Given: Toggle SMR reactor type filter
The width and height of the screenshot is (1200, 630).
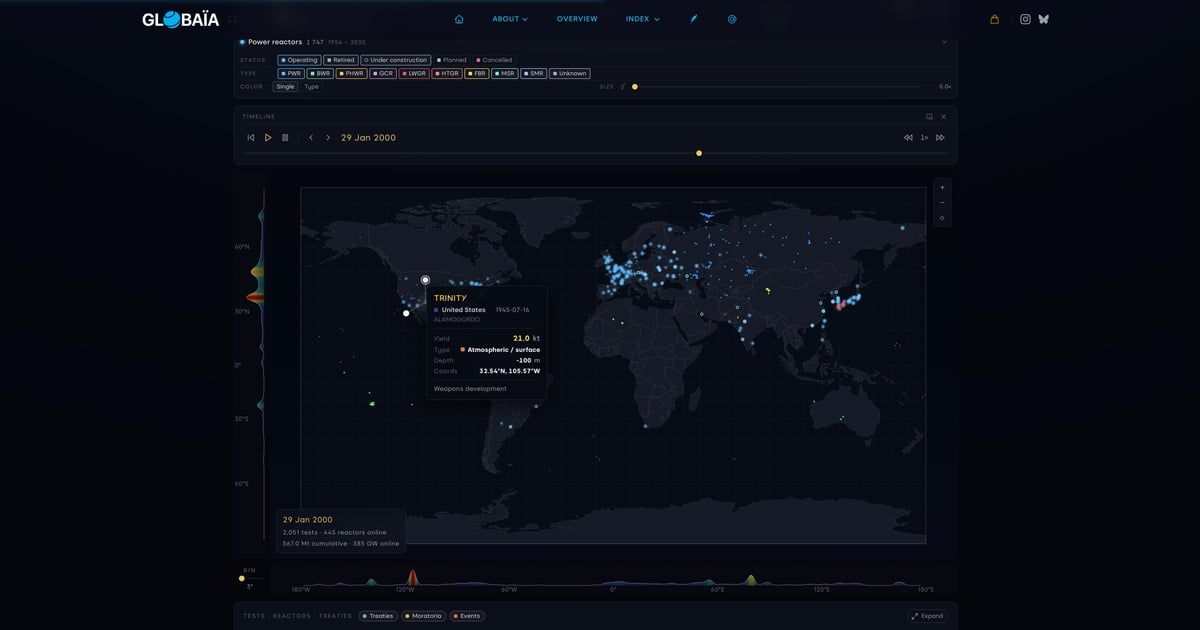Looking at the screenshot, I should pos(534,73).
